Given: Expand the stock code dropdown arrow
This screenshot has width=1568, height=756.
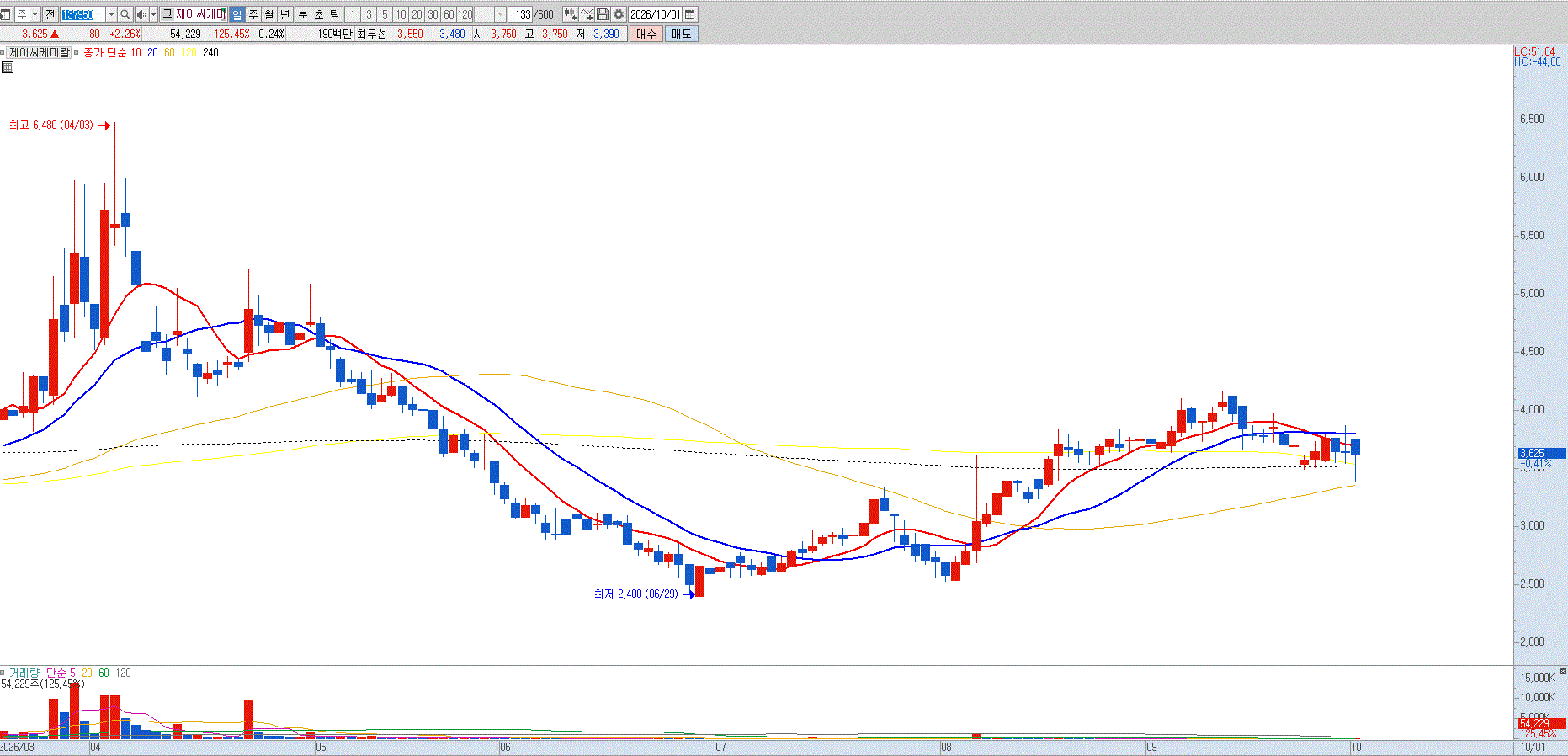Looking at the screenshot, I should (x=111, y=14).
